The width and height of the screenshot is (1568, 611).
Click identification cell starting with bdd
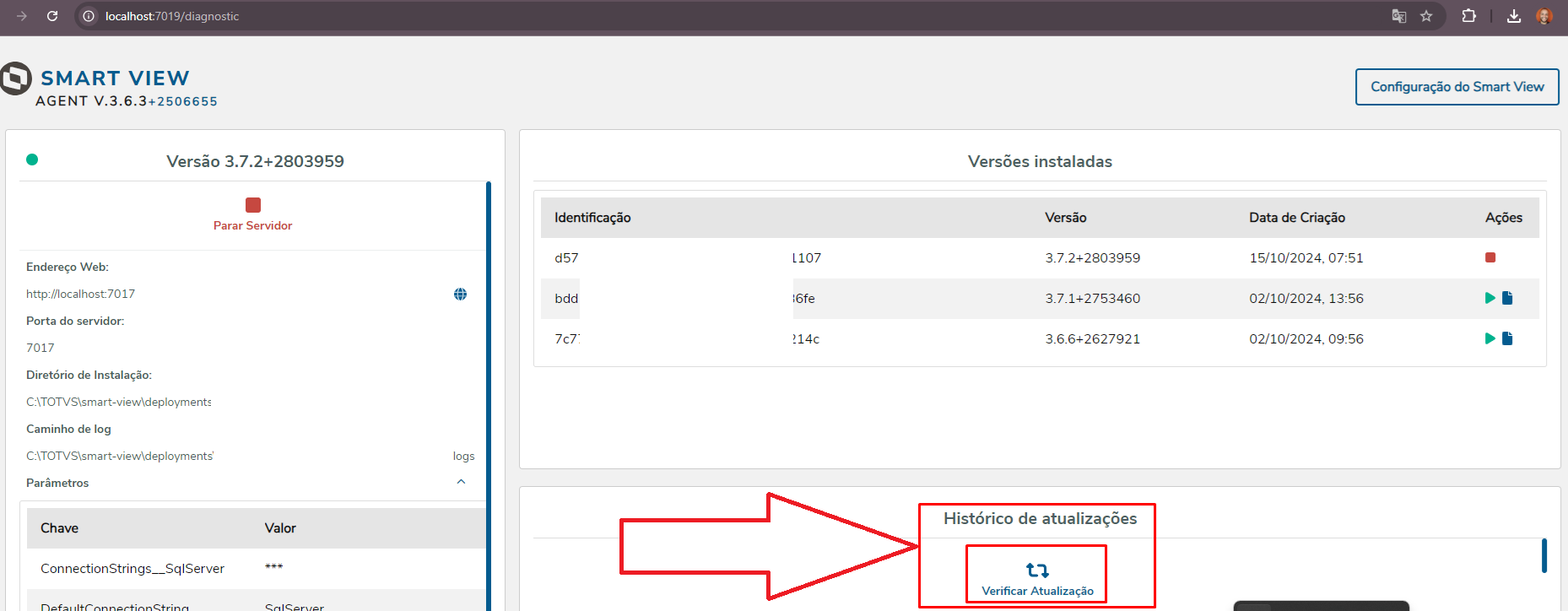click(684, 299)
